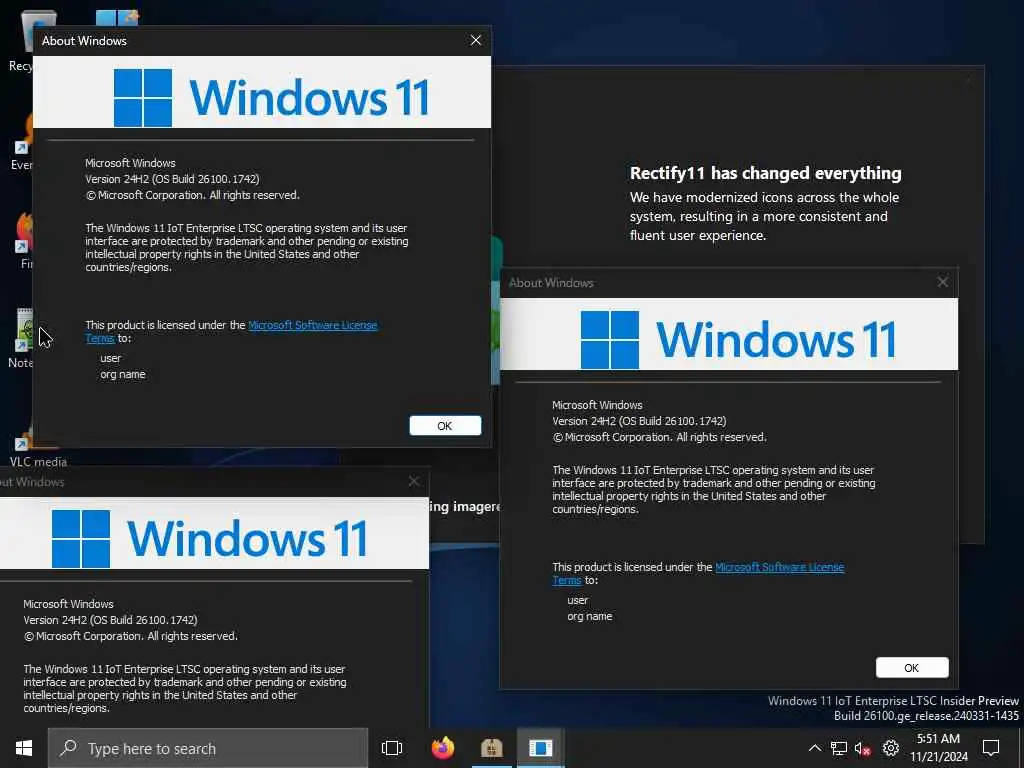The image size is (1024, 768).
Task: Open the settings gear in system tray
Action: pyautogui.click(x=891, y=748)
